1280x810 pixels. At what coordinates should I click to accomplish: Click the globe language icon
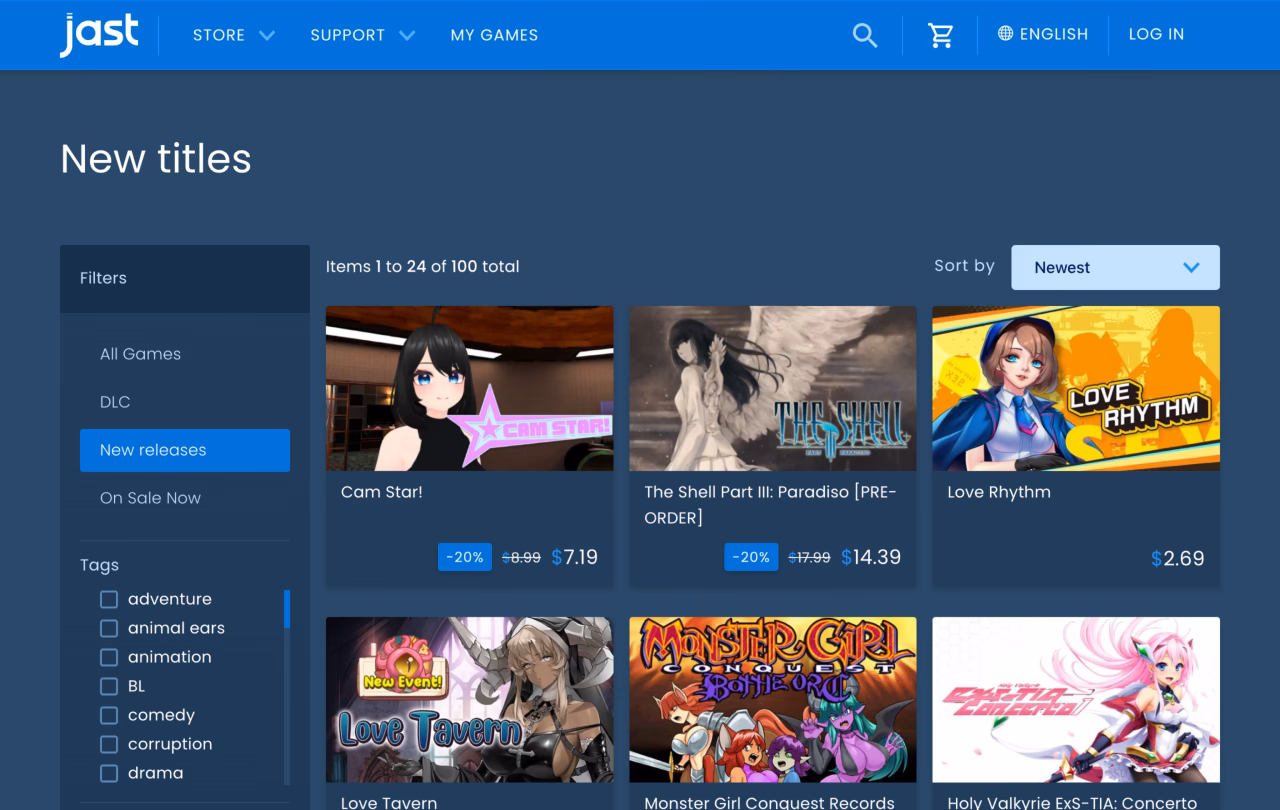(x=1005, y=34)
